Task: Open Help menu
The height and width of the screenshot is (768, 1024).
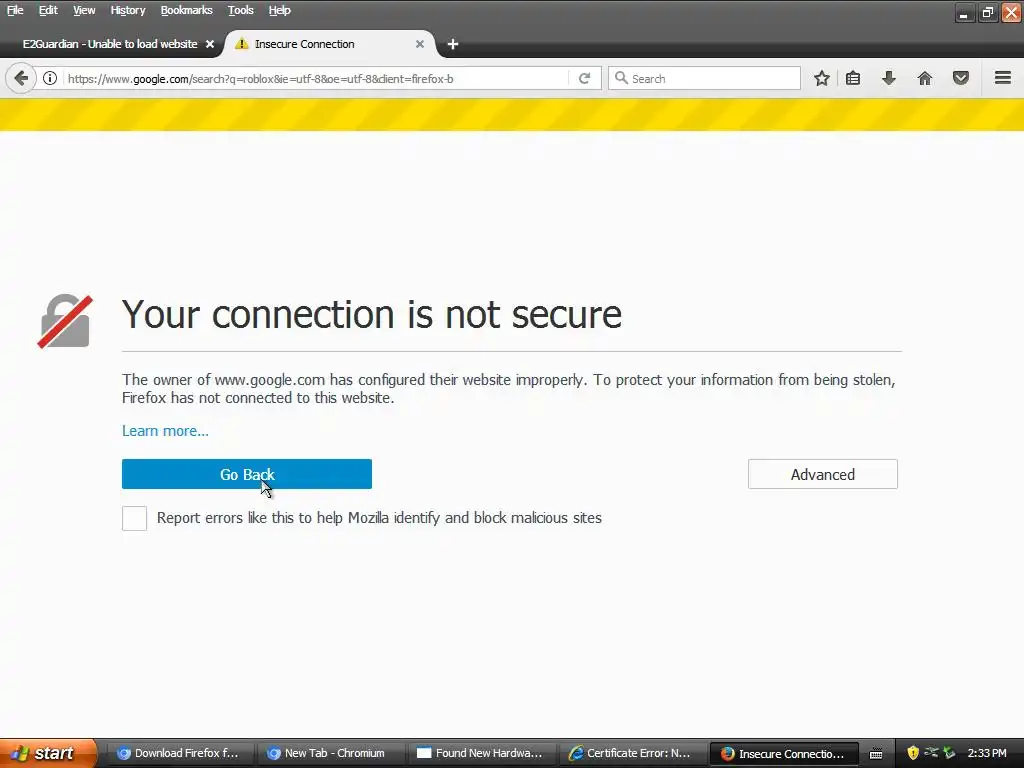Action: (x=280, y=10)
